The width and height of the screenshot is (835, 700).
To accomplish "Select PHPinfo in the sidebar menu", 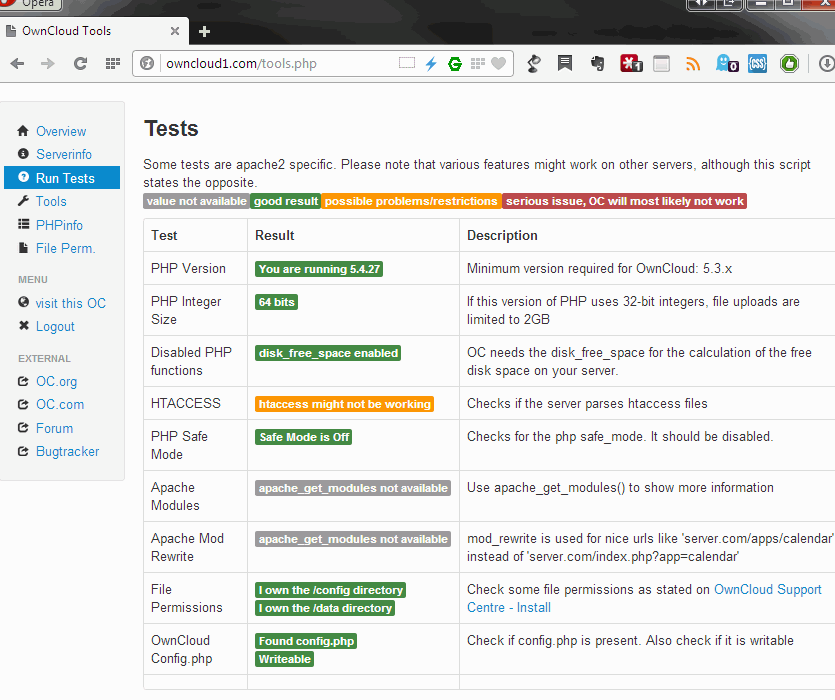I will pyautogui.click(x=59, y=225).
